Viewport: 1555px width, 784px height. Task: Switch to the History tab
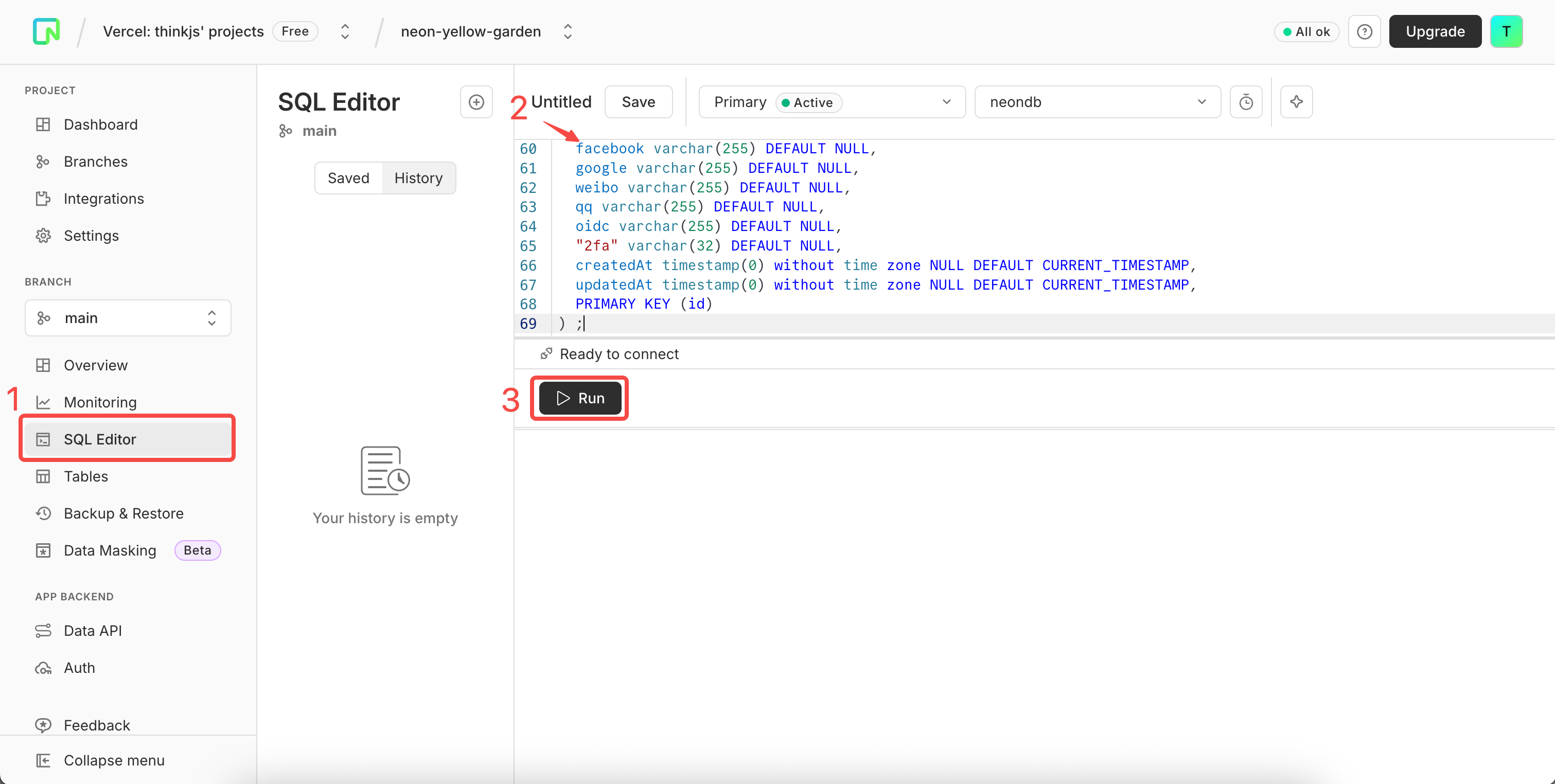pyautogui.click(x=418, y=178)
